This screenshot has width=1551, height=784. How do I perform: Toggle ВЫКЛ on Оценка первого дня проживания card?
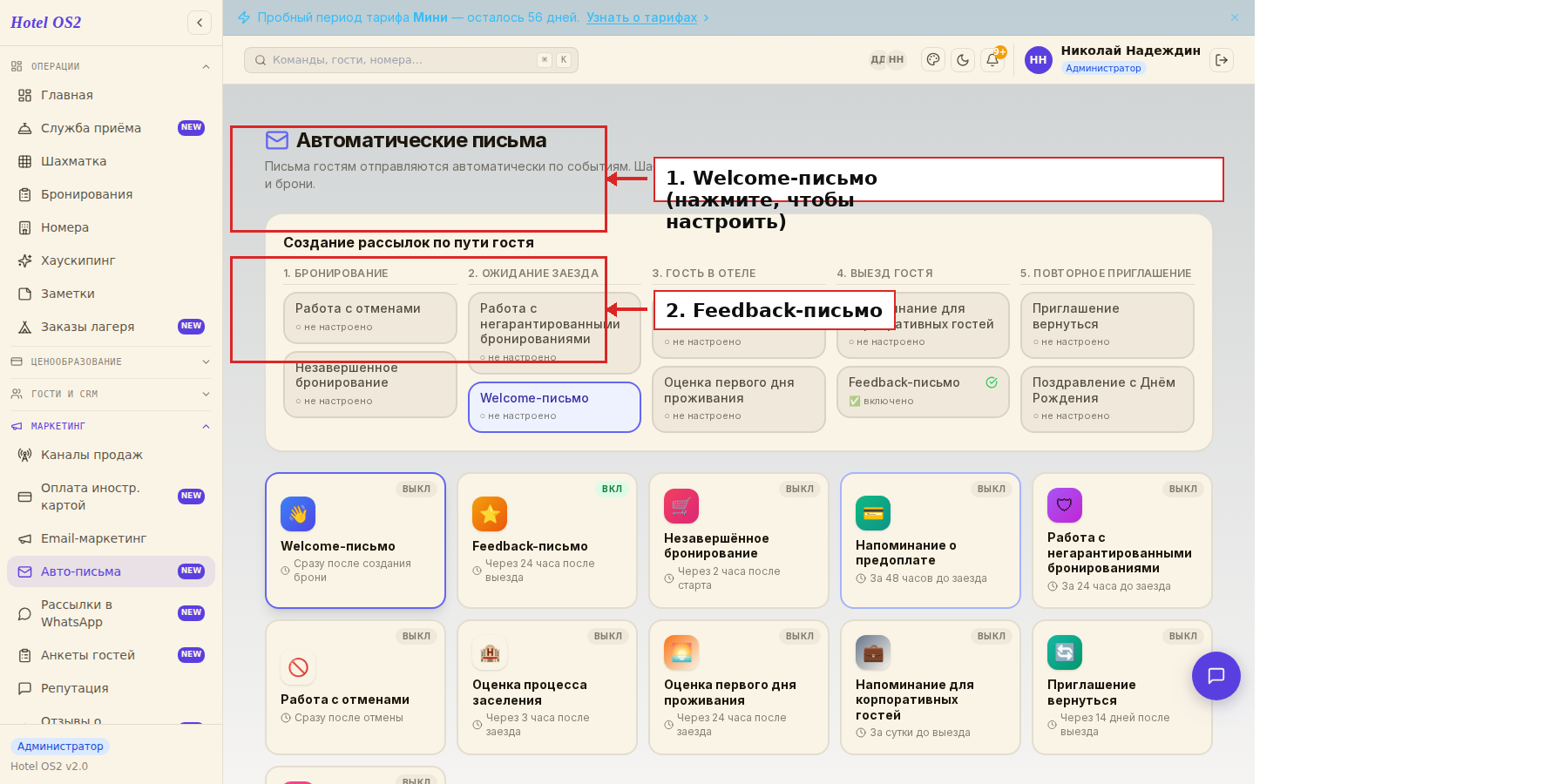click(x=800, y=636)
